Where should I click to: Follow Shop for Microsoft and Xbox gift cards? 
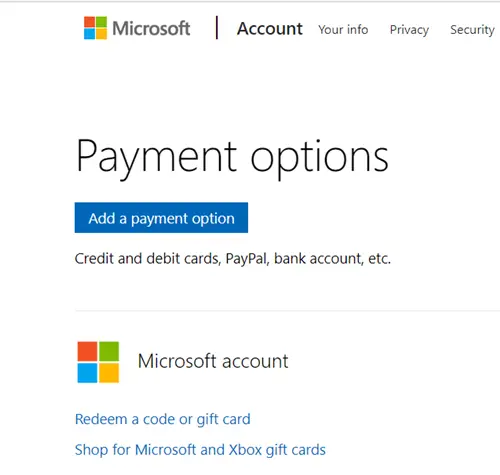tap(200, 450)
